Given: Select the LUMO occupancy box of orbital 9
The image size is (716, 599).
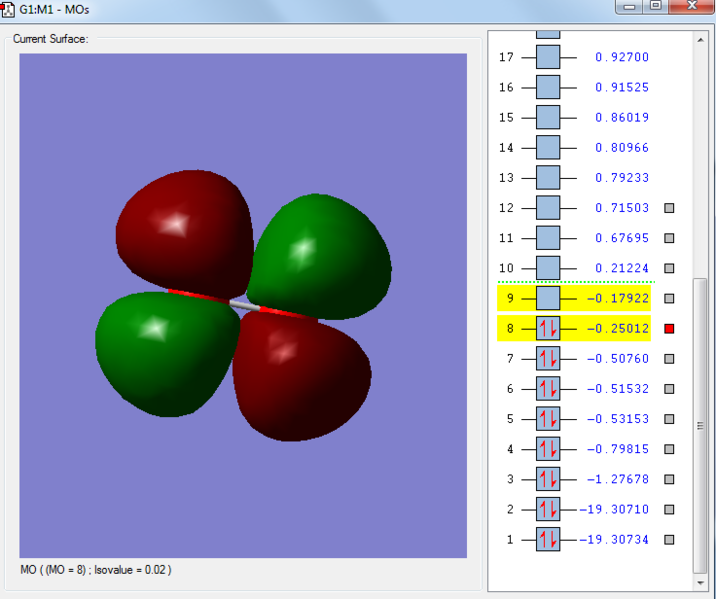Looking at the screenshot, I should [548, 298].
